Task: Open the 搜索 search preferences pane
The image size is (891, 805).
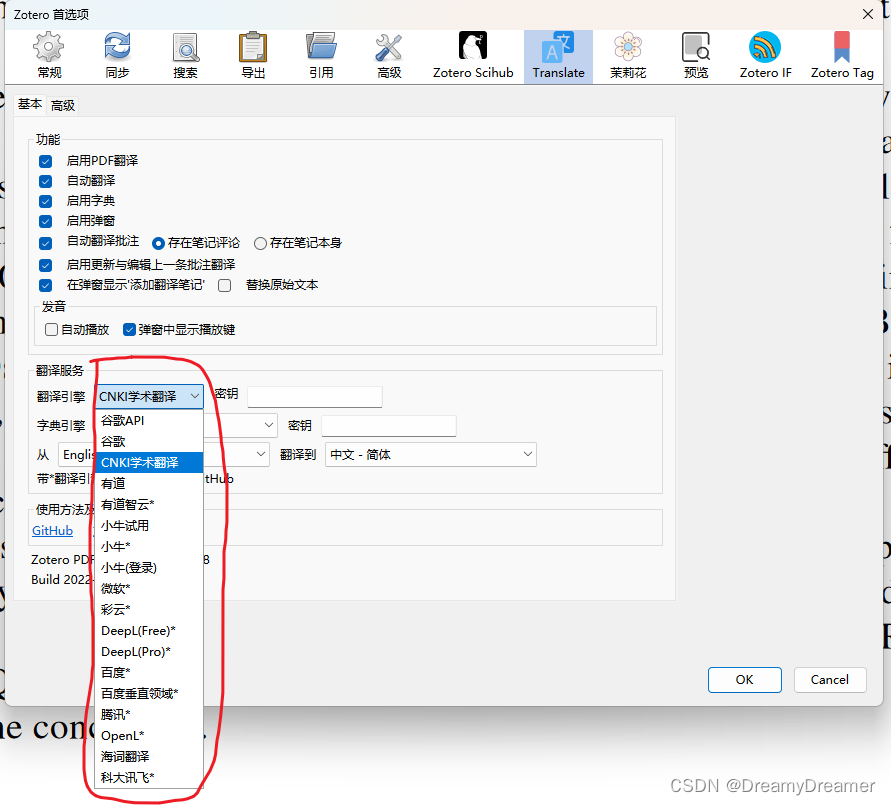Action: [185, 56]
